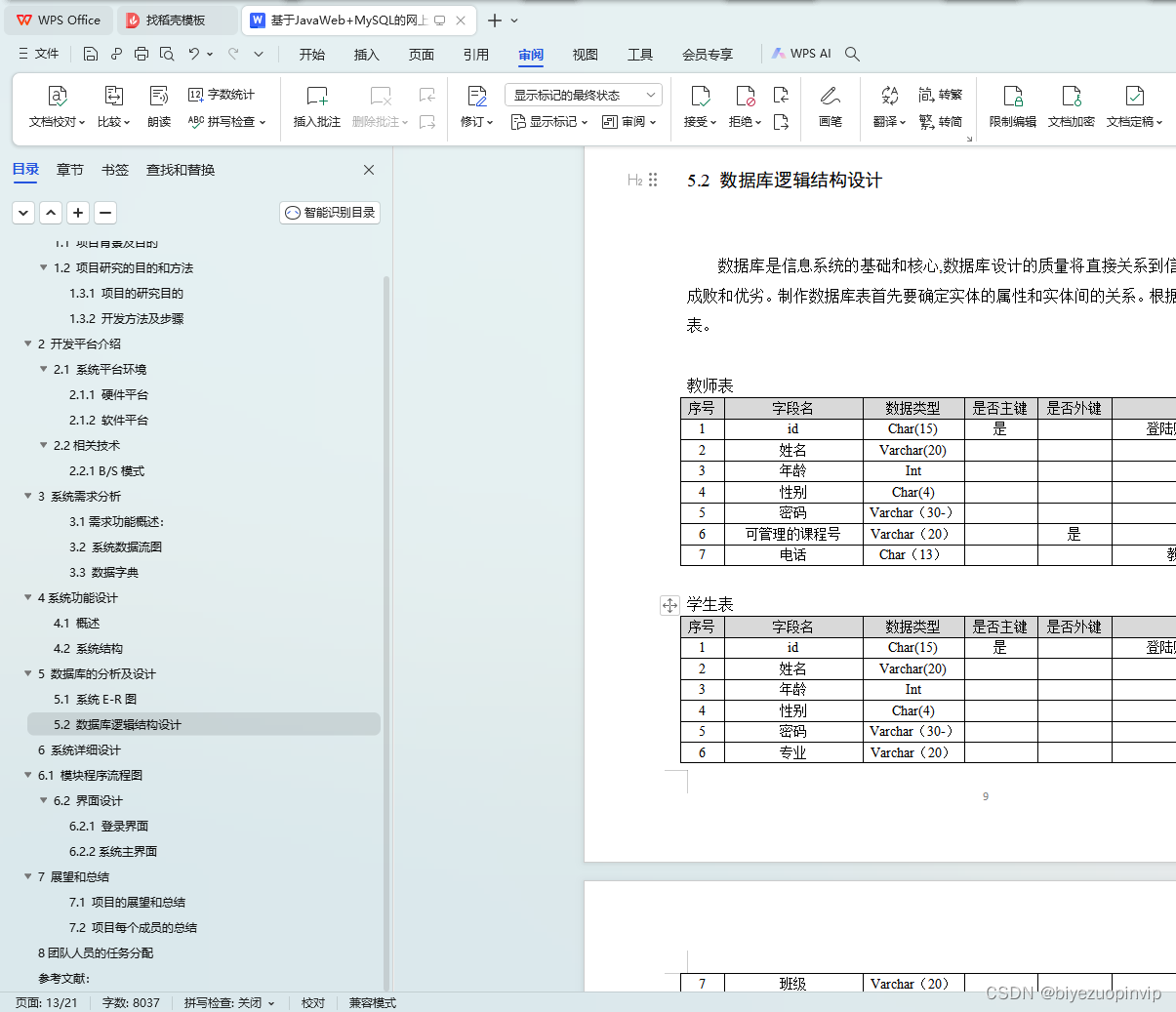Click the previous change icon

781,95
